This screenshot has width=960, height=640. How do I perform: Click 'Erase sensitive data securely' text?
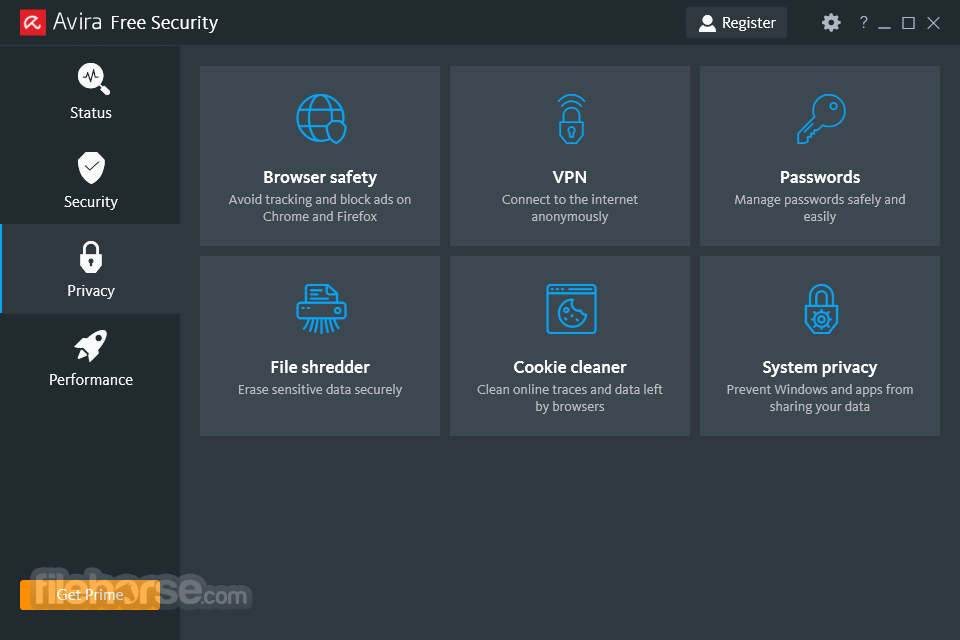point(320,390)
